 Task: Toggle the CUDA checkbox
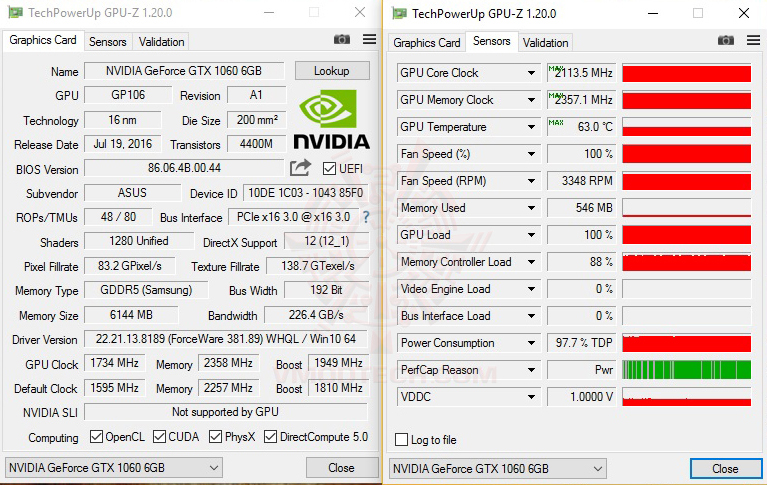click(x=159, y=437)
